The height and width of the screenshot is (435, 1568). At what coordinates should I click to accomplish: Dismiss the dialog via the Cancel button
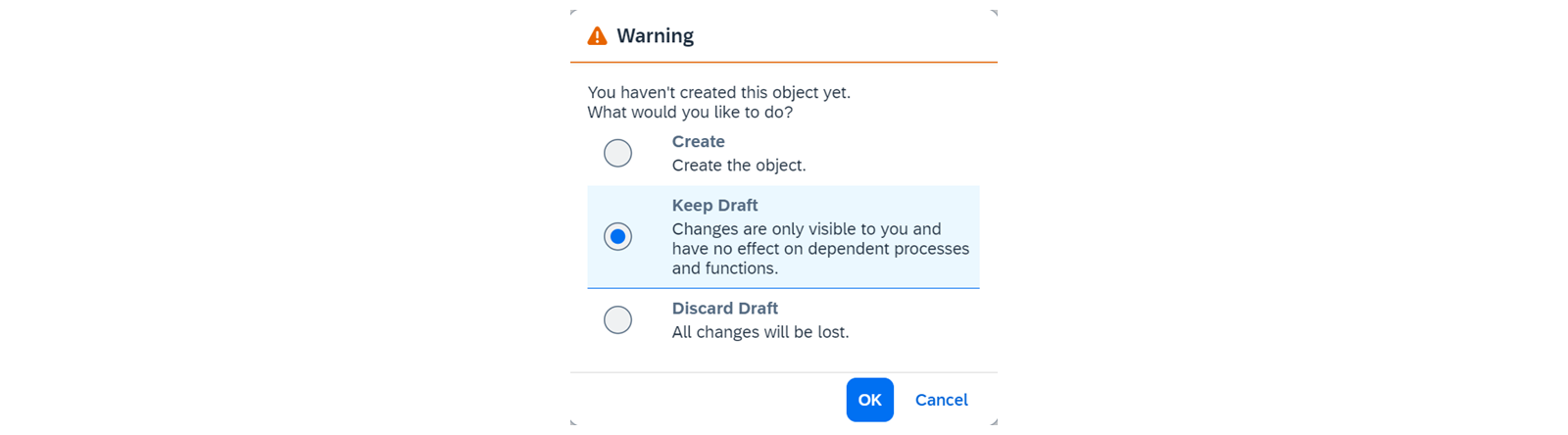click(942, 400)
